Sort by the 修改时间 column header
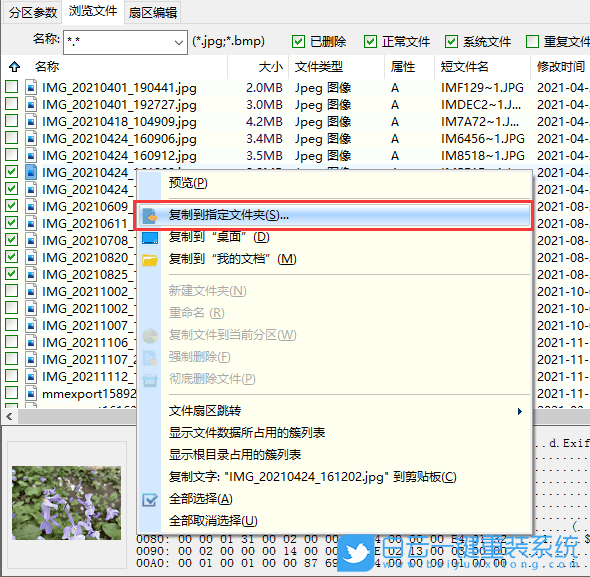 pos(560,67)
